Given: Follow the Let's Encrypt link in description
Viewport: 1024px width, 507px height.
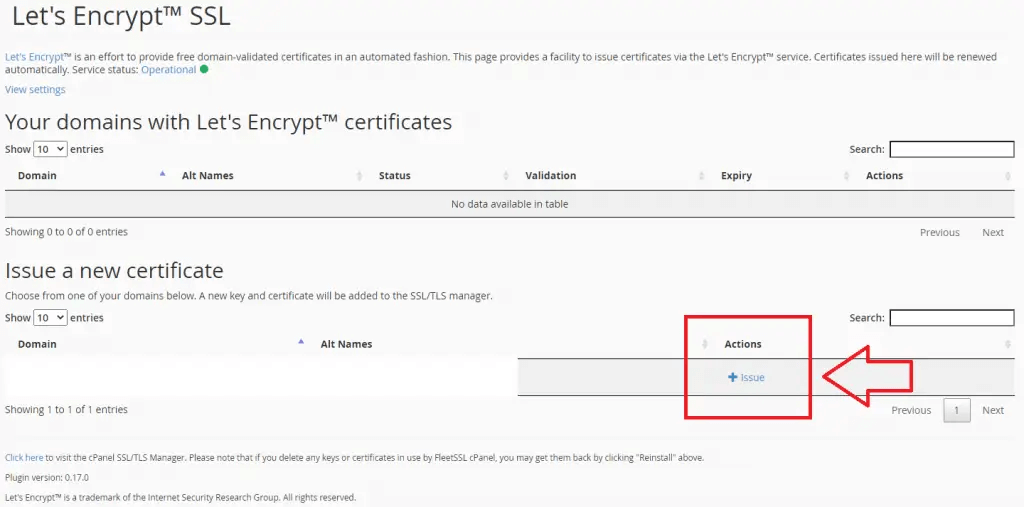Looking at the screenshot, I should [33, 57].
